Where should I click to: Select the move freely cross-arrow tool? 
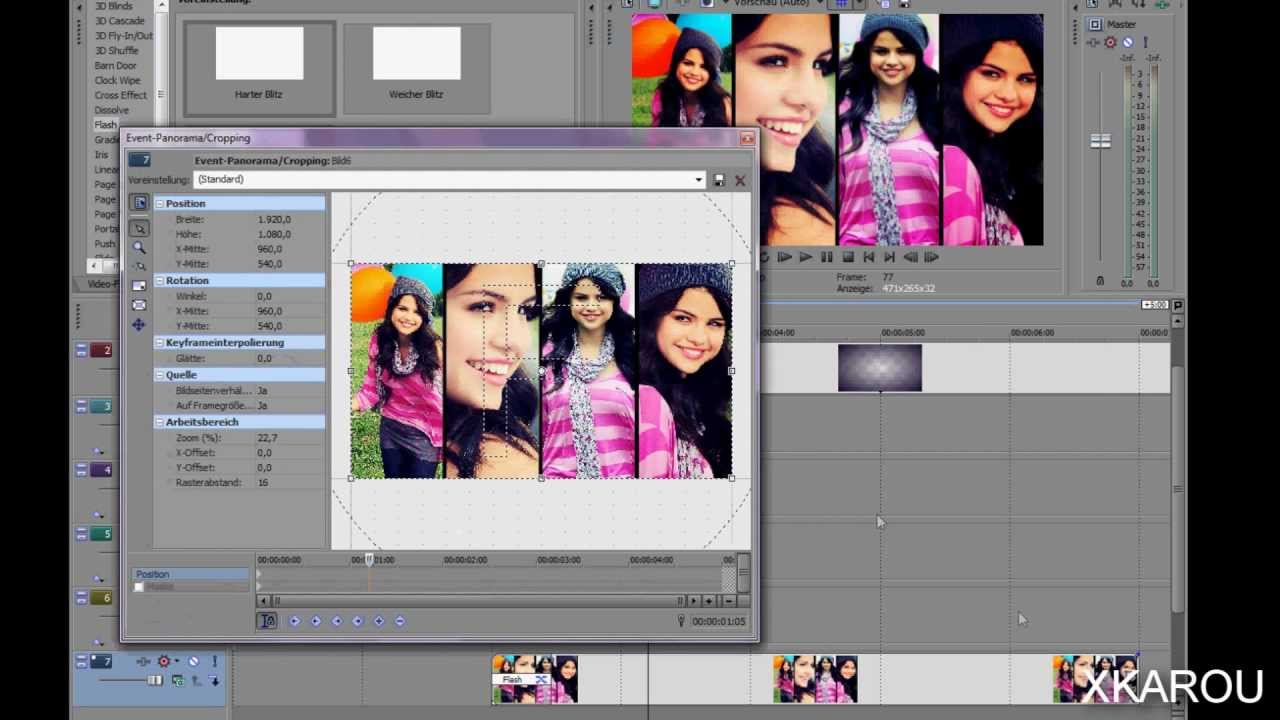point(139,325)
